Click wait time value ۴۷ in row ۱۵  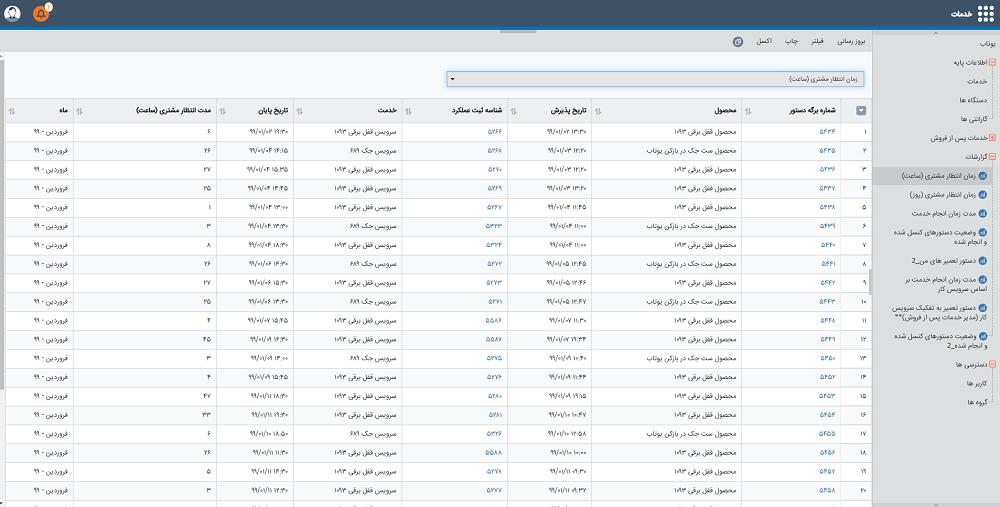coord(207,396)
